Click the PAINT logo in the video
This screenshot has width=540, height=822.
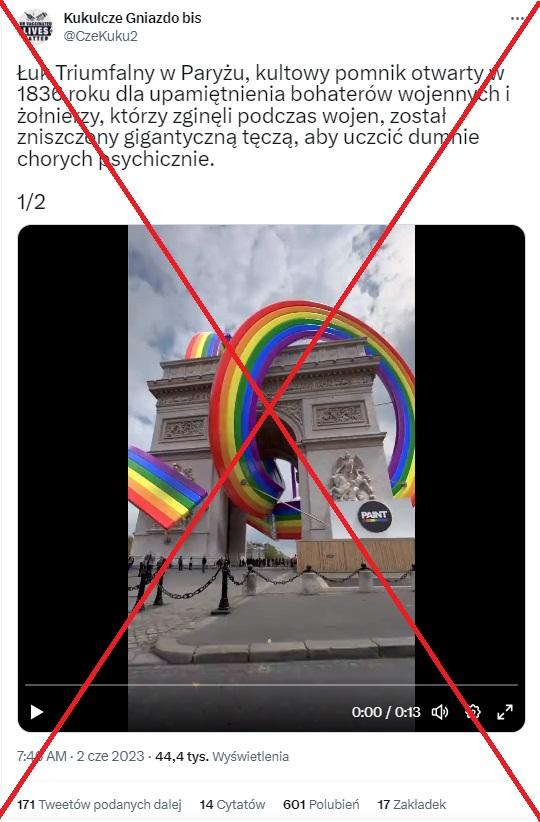(375, 516)
